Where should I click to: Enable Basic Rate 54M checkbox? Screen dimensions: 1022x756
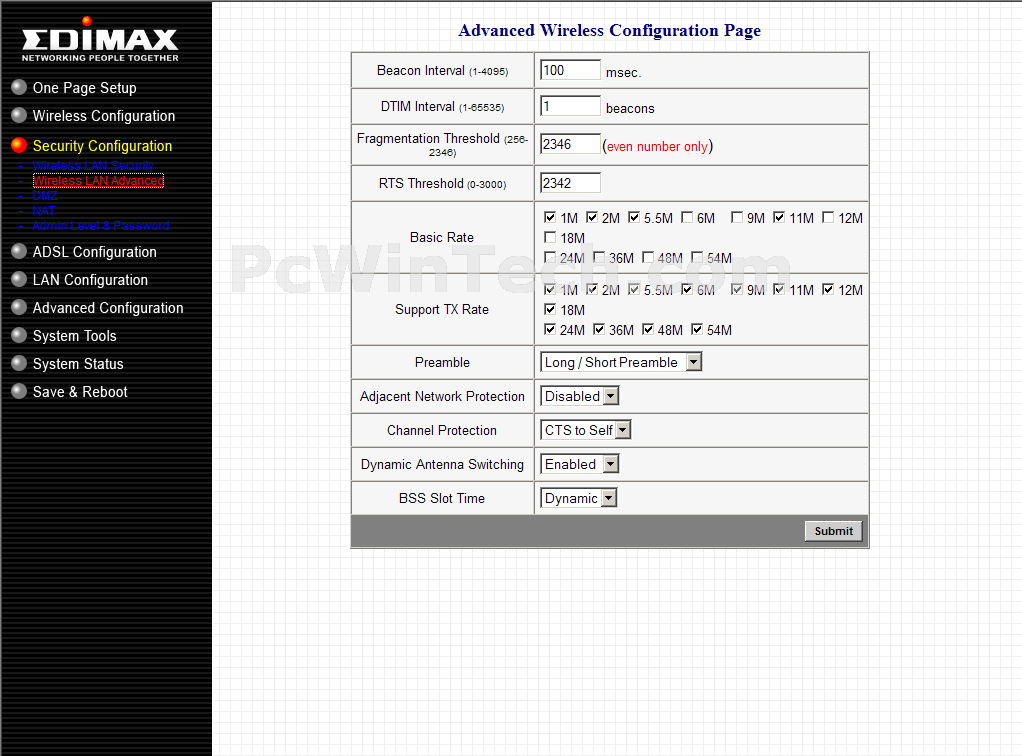697,257
